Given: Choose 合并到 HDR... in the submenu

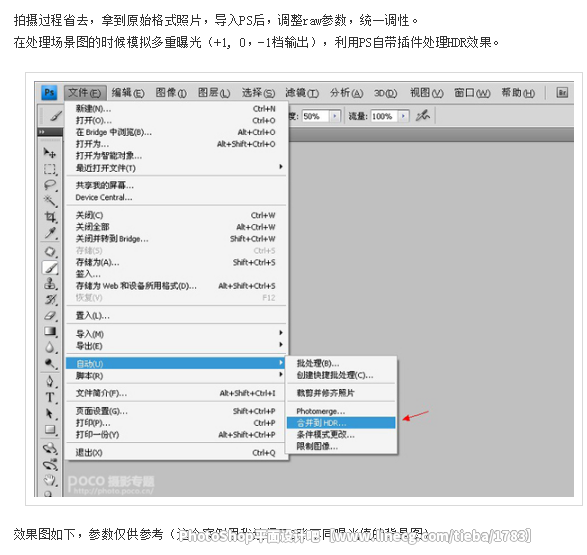Looking at the screenshot, I should pyautogui.click(x=341, y=423).
